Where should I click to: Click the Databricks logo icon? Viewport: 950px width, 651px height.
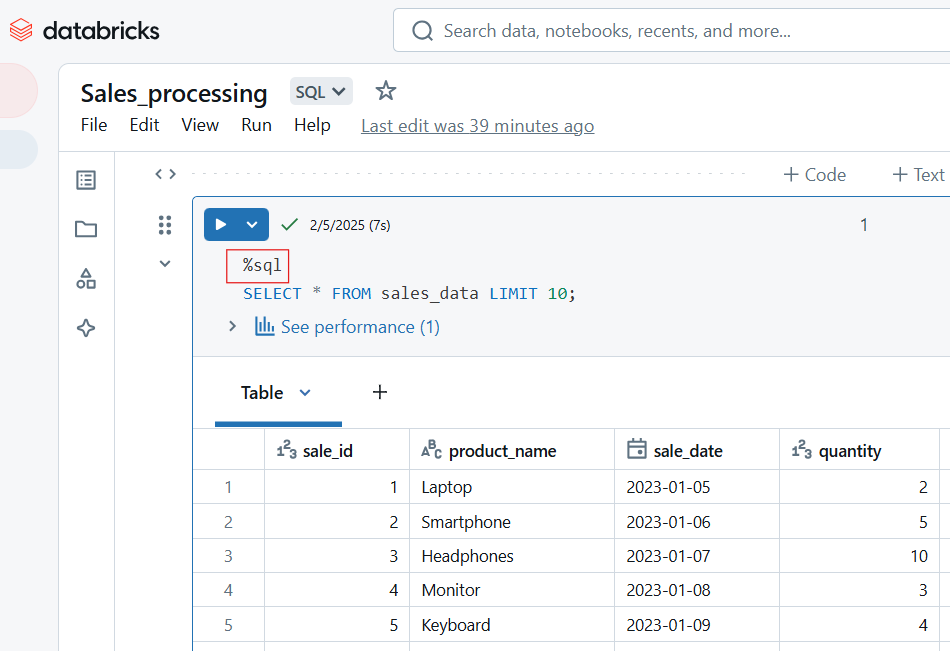click(x=21, y=30)
